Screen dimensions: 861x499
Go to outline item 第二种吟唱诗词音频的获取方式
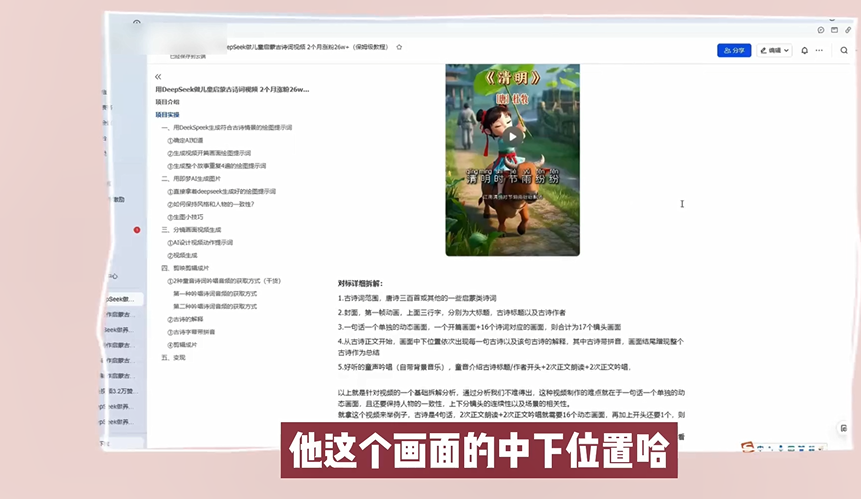pyautogui.click(x=215, y=307)
